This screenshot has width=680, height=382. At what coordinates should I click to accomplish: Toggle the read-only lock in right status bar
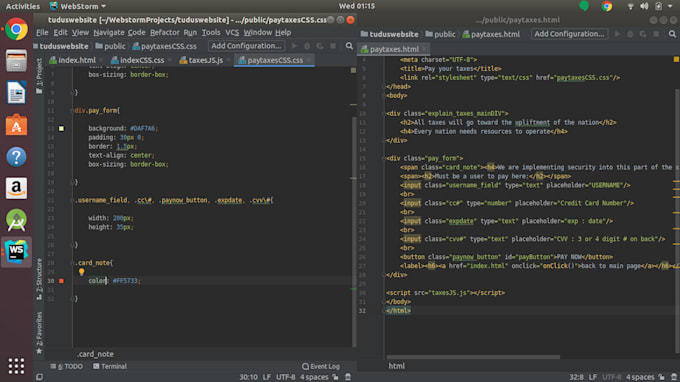pyautogui.click(x=661, y=377)
